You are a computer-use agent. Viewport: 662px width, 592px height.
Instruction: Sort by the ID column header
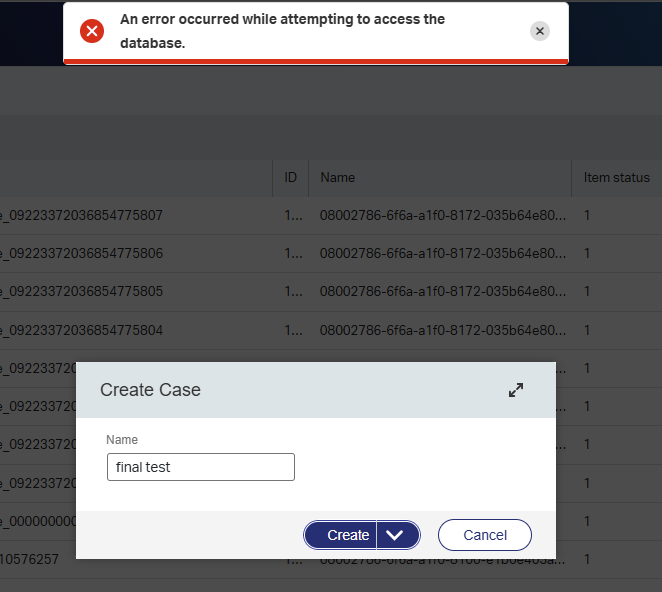[290, 177]
